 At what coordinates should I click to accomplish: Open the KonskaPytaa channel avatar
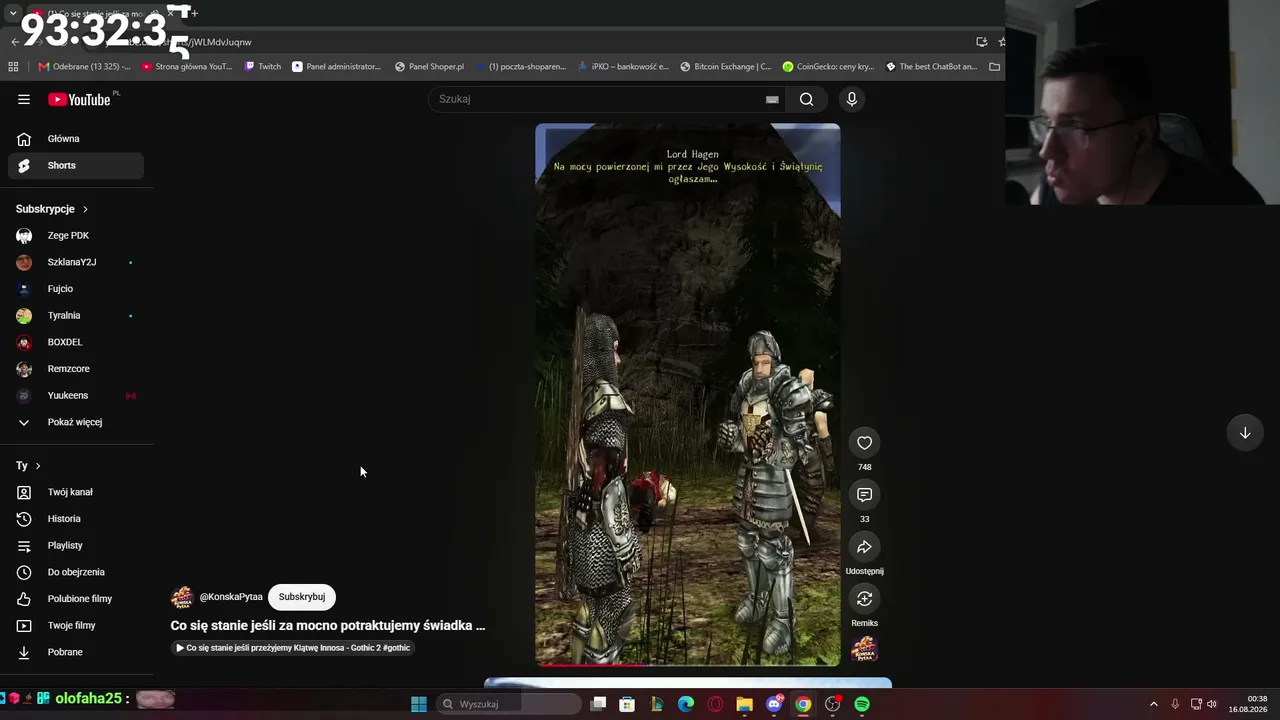tap(182, 597)
